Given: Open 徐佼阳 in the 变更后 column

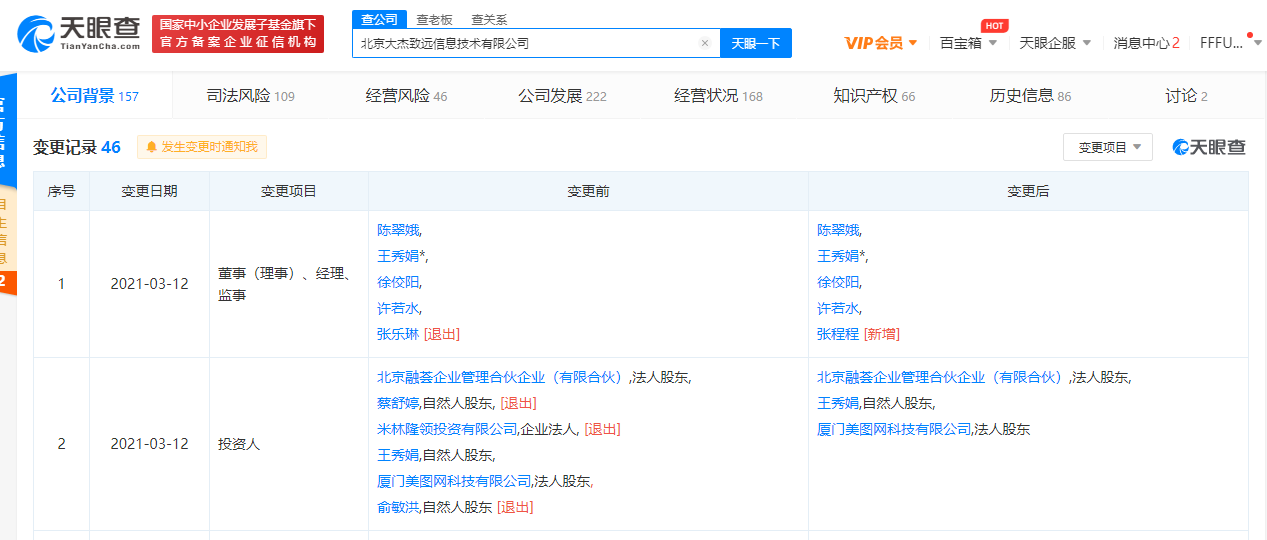Looking at the screenshot, I should 838,282.
